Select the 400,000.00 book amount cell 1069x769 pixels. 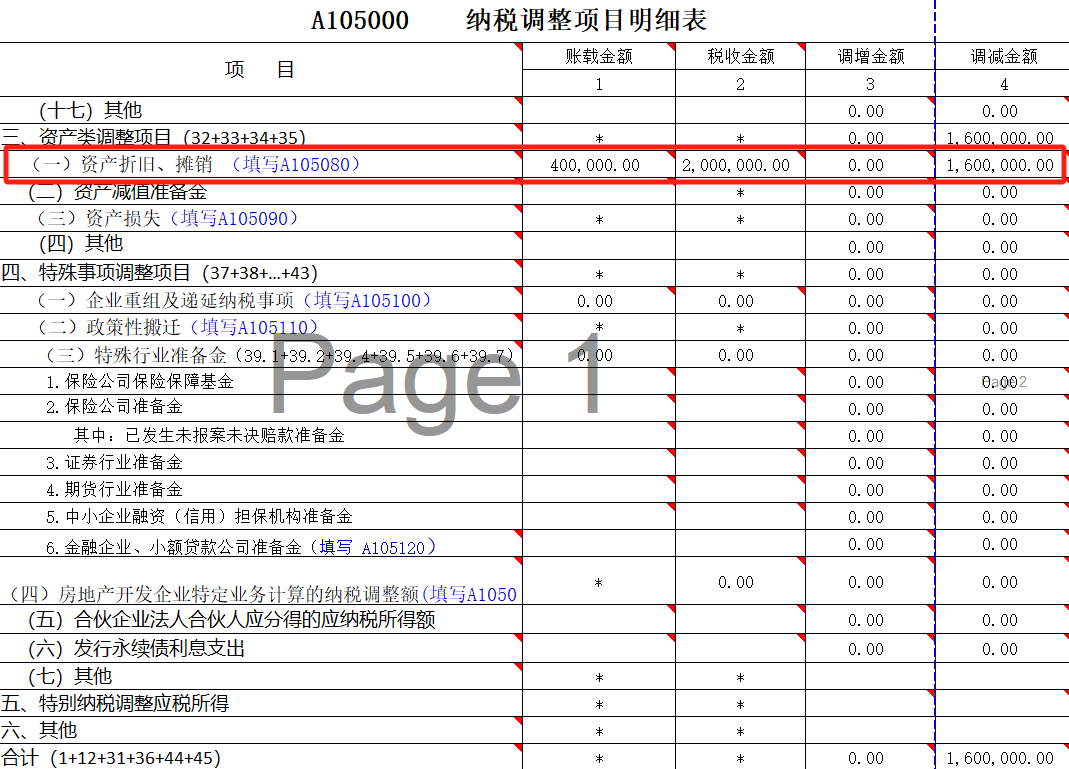596,166
